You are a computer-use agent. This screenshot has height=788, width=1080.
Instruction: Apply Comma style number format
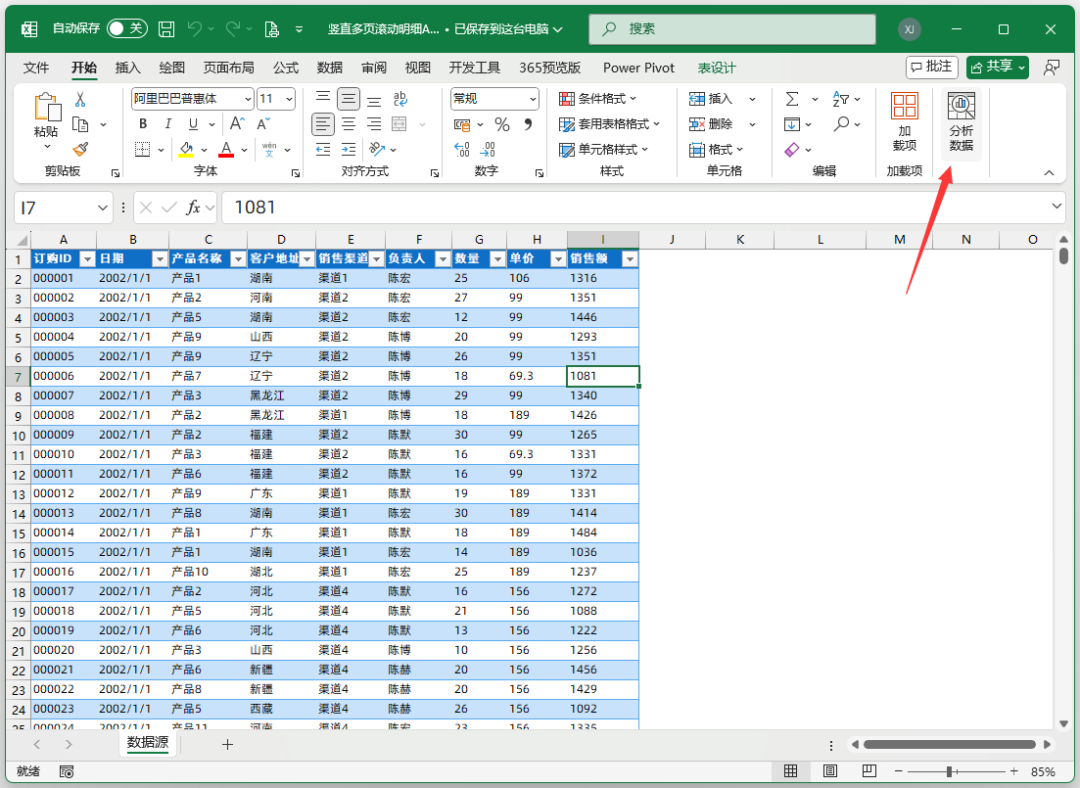pyautogui.click(x=528, y=124)
